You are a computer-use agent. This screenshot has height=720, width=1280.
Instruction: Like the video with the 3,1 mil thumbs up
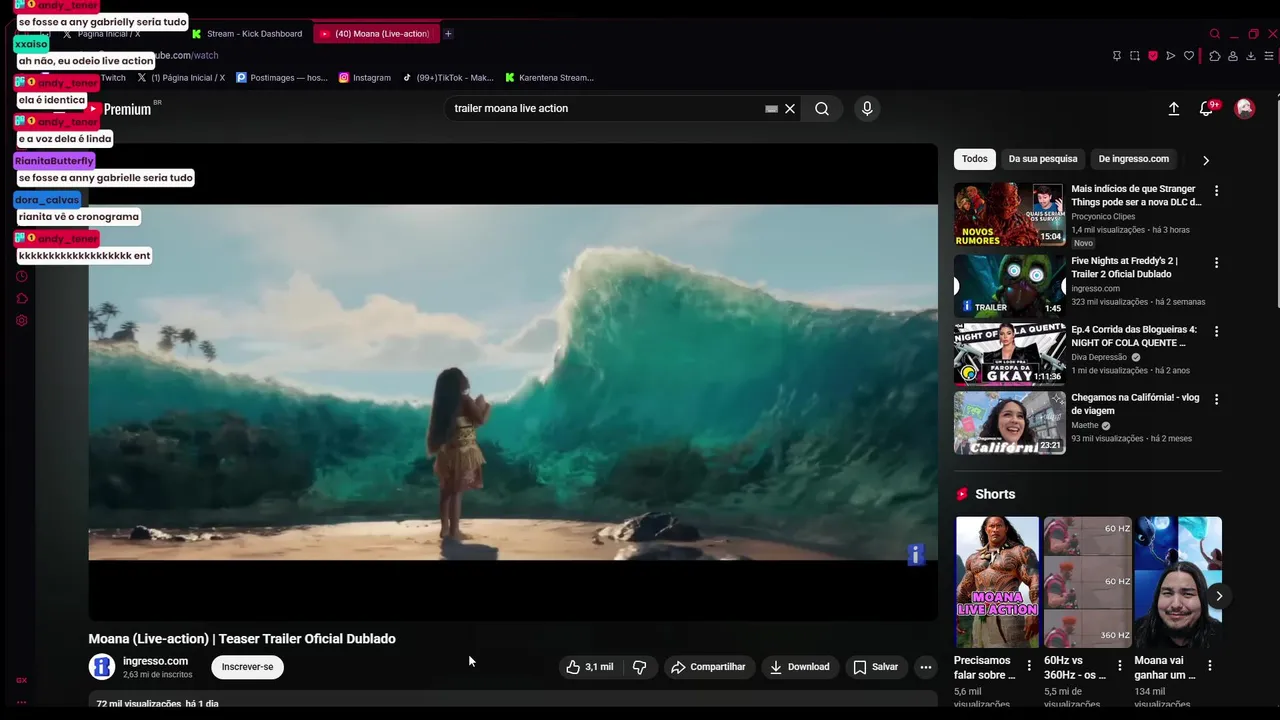pos(590,667)
